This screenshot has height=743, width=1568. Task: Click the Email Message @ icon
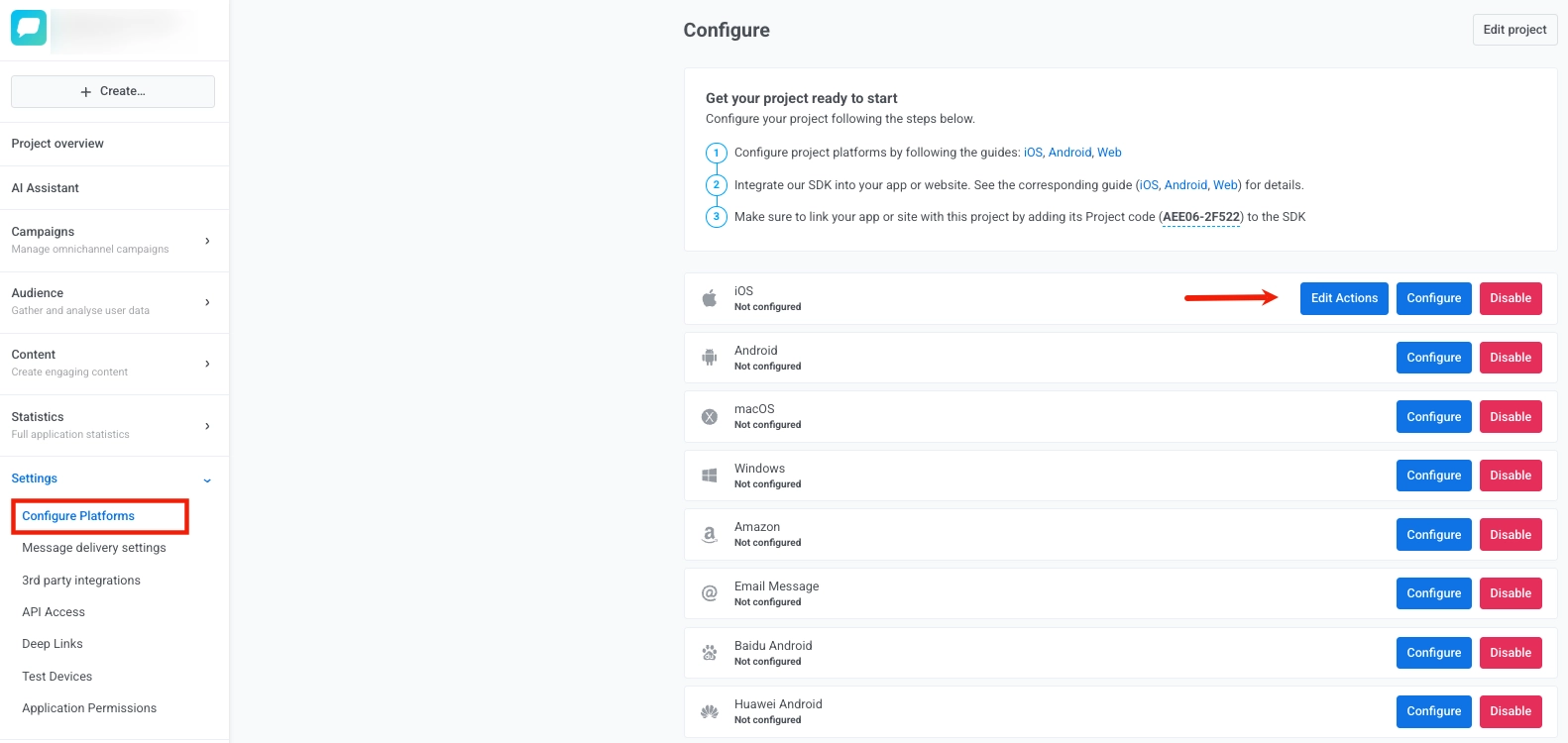point(709,592)
